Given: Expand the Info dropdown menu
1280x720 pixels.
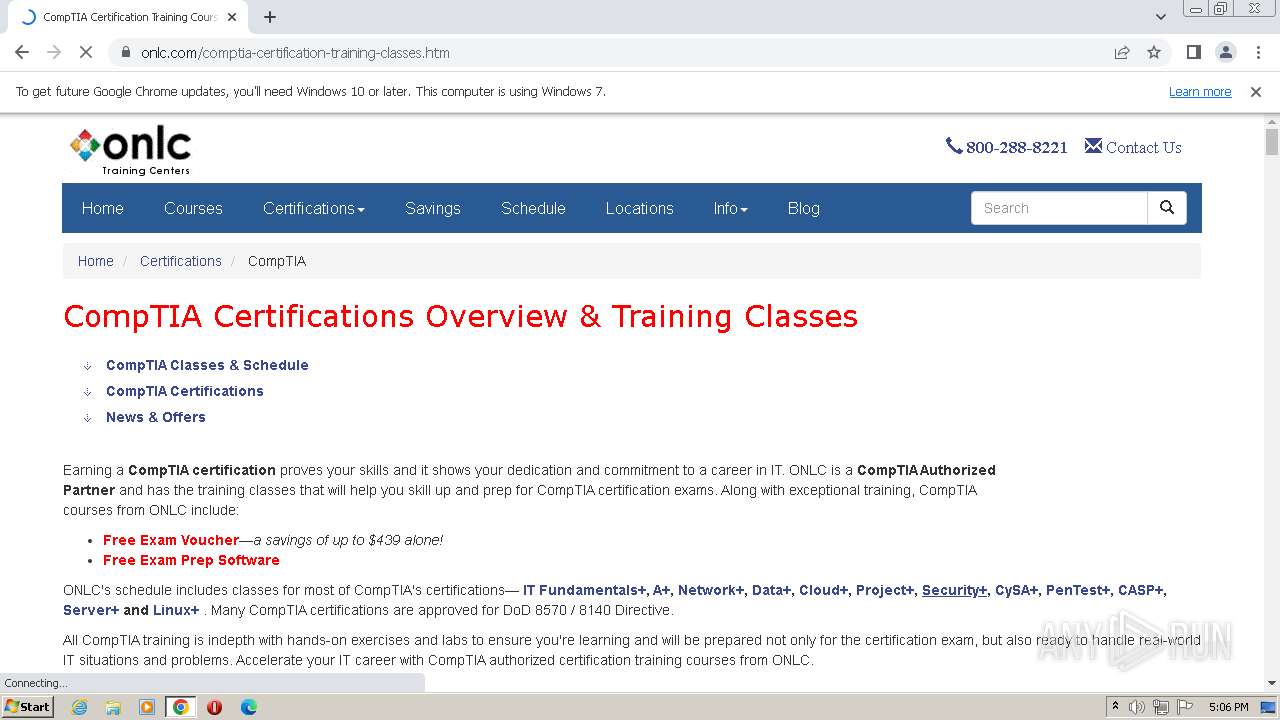Looking at the screenshot, I should [x=730, y=208].
